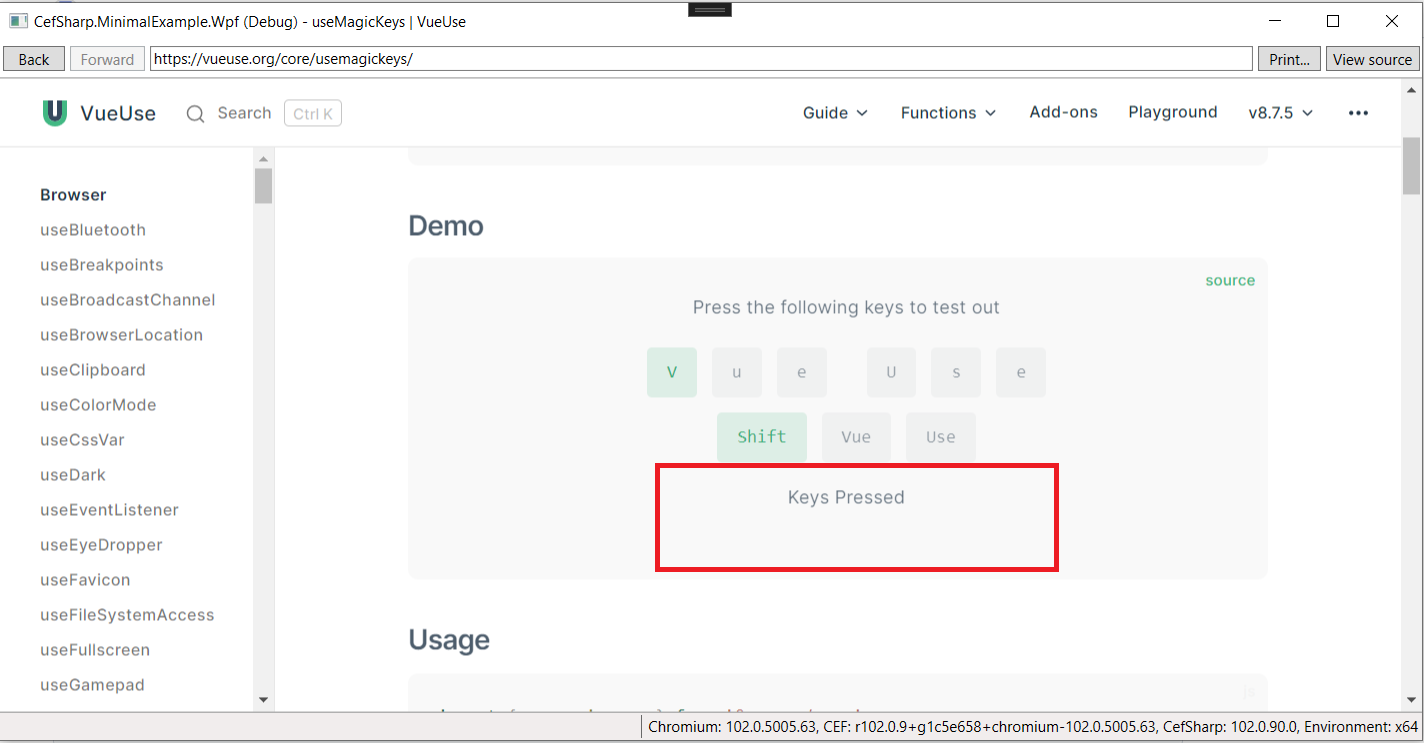Open useEyeDropper in sidebar
Screen dimensions: 1424x743
click(x=101, y=545)
